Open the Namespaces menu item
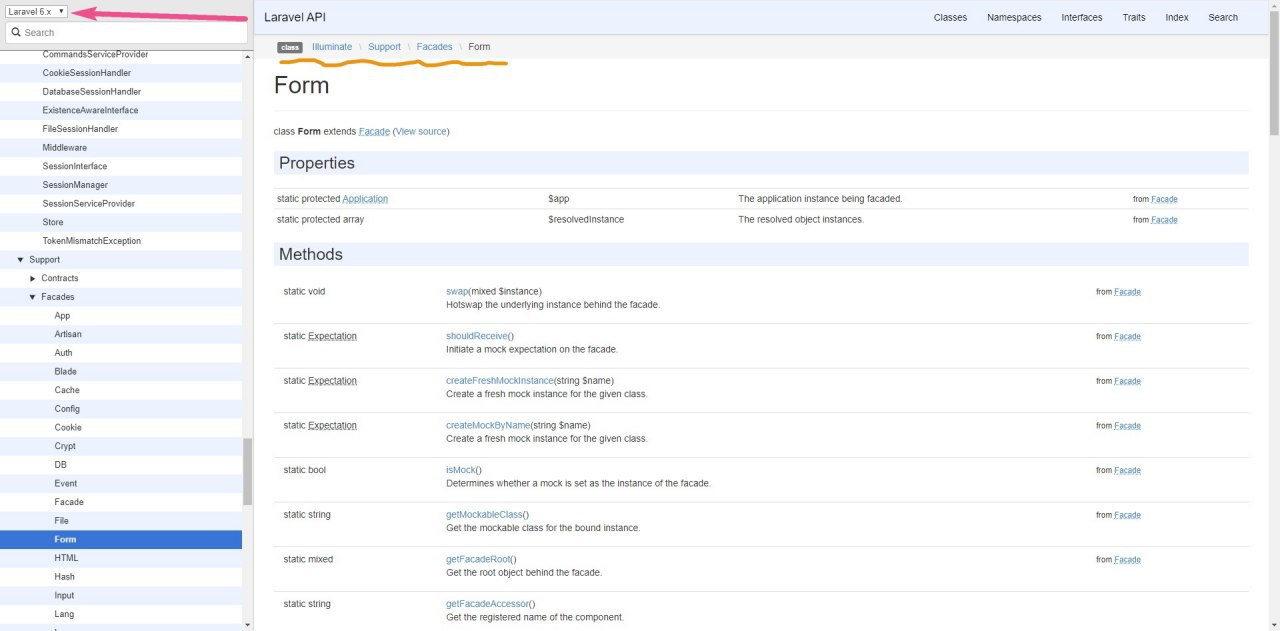 (x=1014, y=17)
